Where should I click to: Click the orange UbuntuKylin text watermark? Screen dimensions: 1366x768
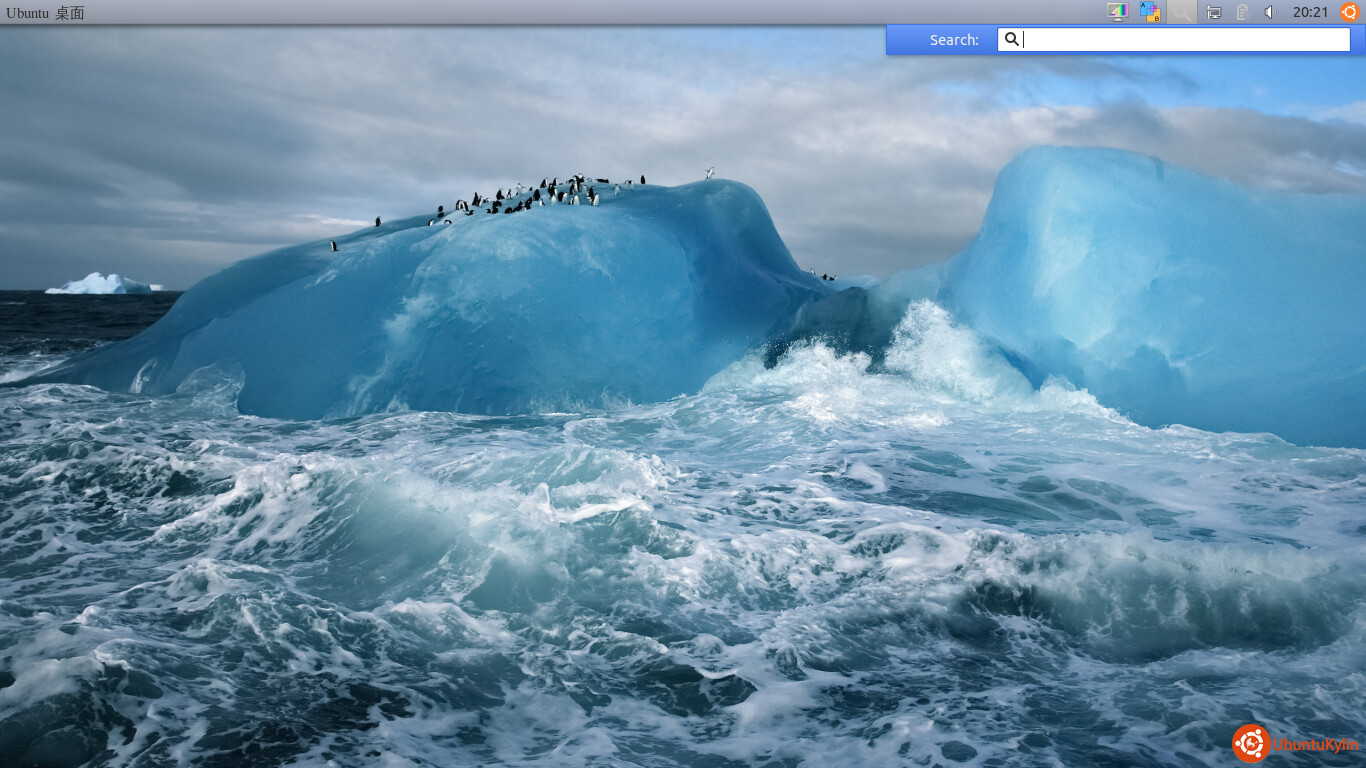[x=1315, y=745]
